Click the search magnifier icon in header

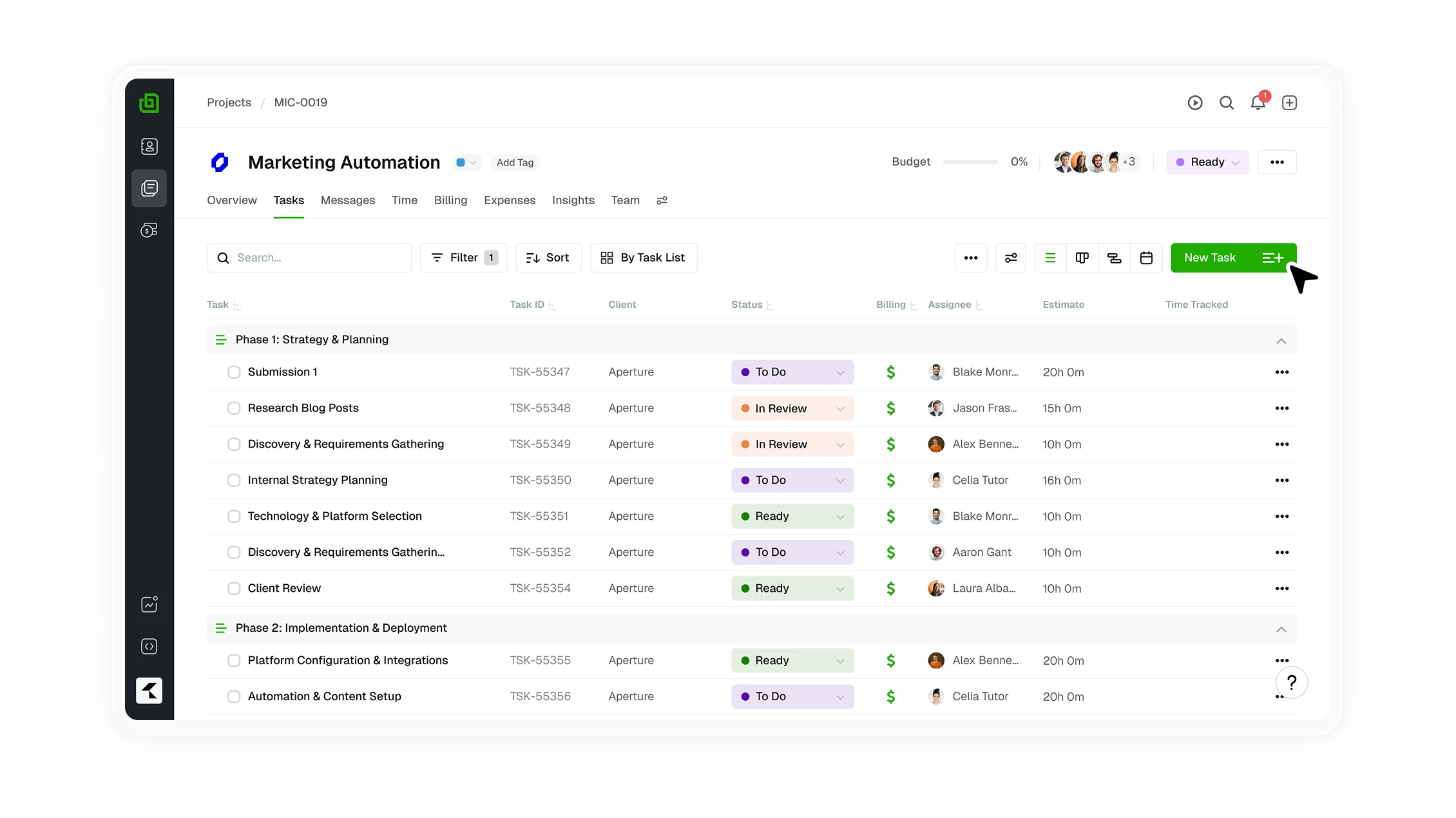1227,103
